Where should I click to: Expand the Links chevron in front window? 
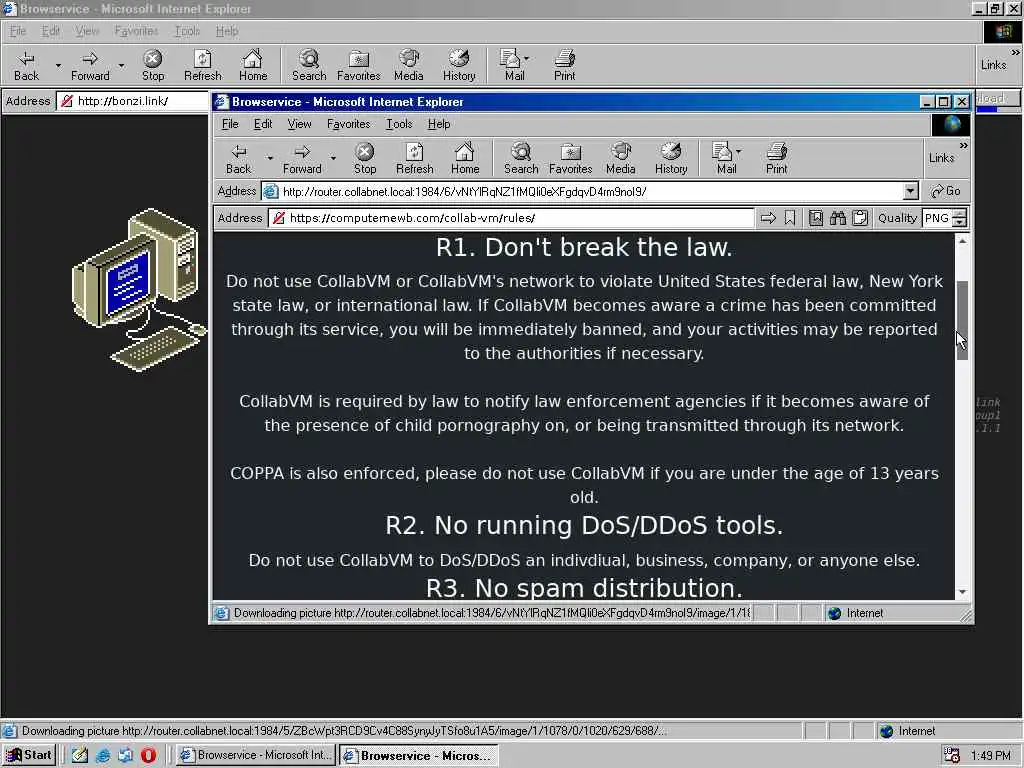tap(963, 146)
